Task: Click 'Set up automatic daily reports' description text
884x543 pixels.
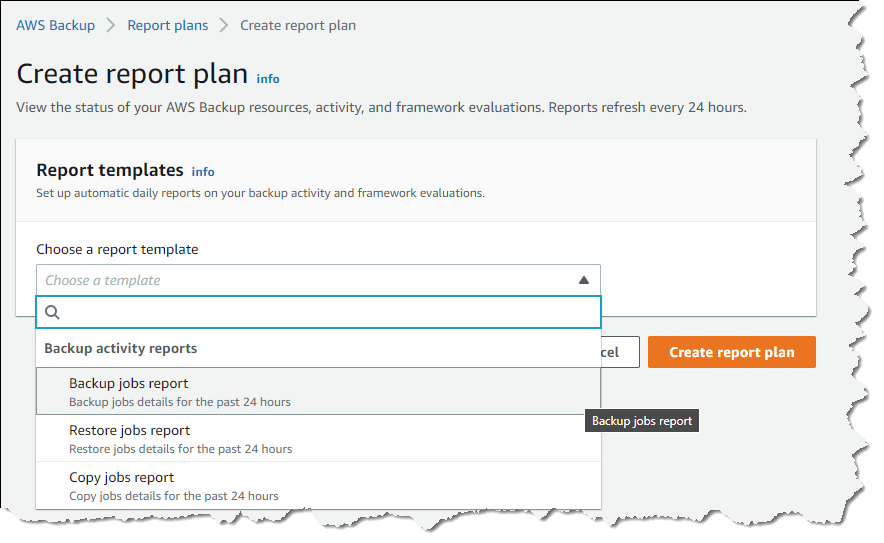Action: [x=260, y=193]
